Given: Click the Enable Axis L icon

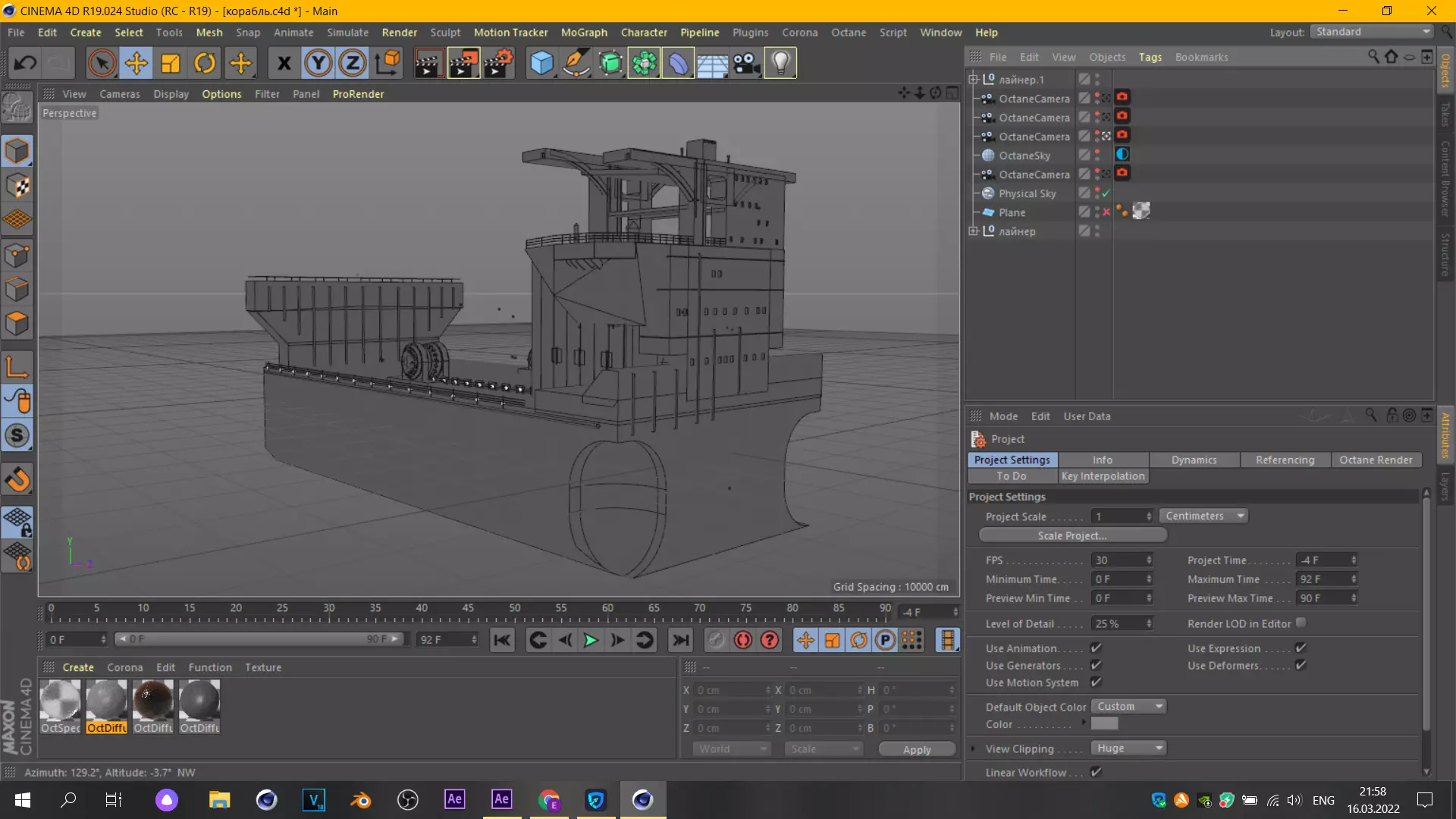Looking at the screenshot, I should coord(17,367).
